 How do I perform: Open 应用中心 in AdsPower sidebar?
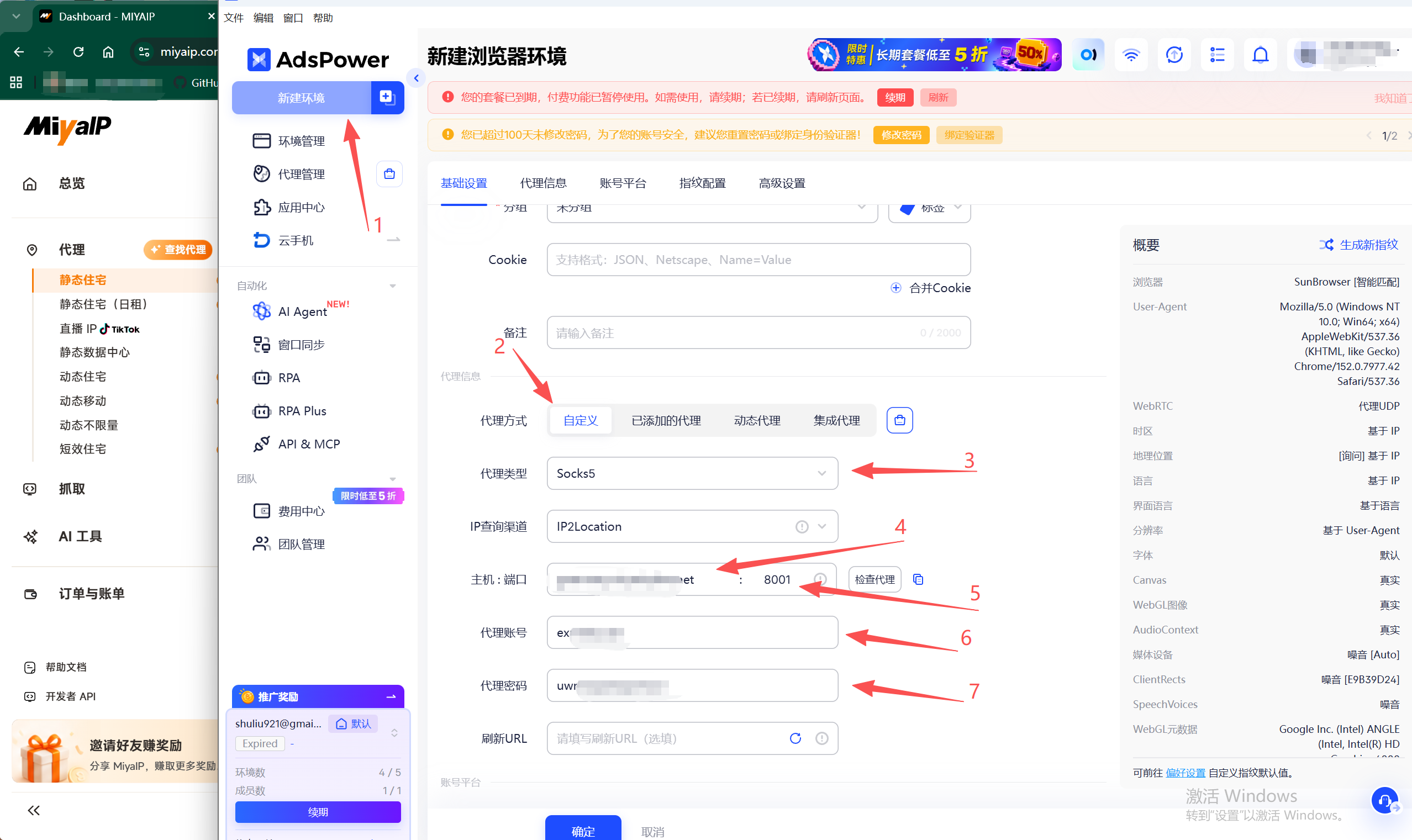(x=289, y=207)
